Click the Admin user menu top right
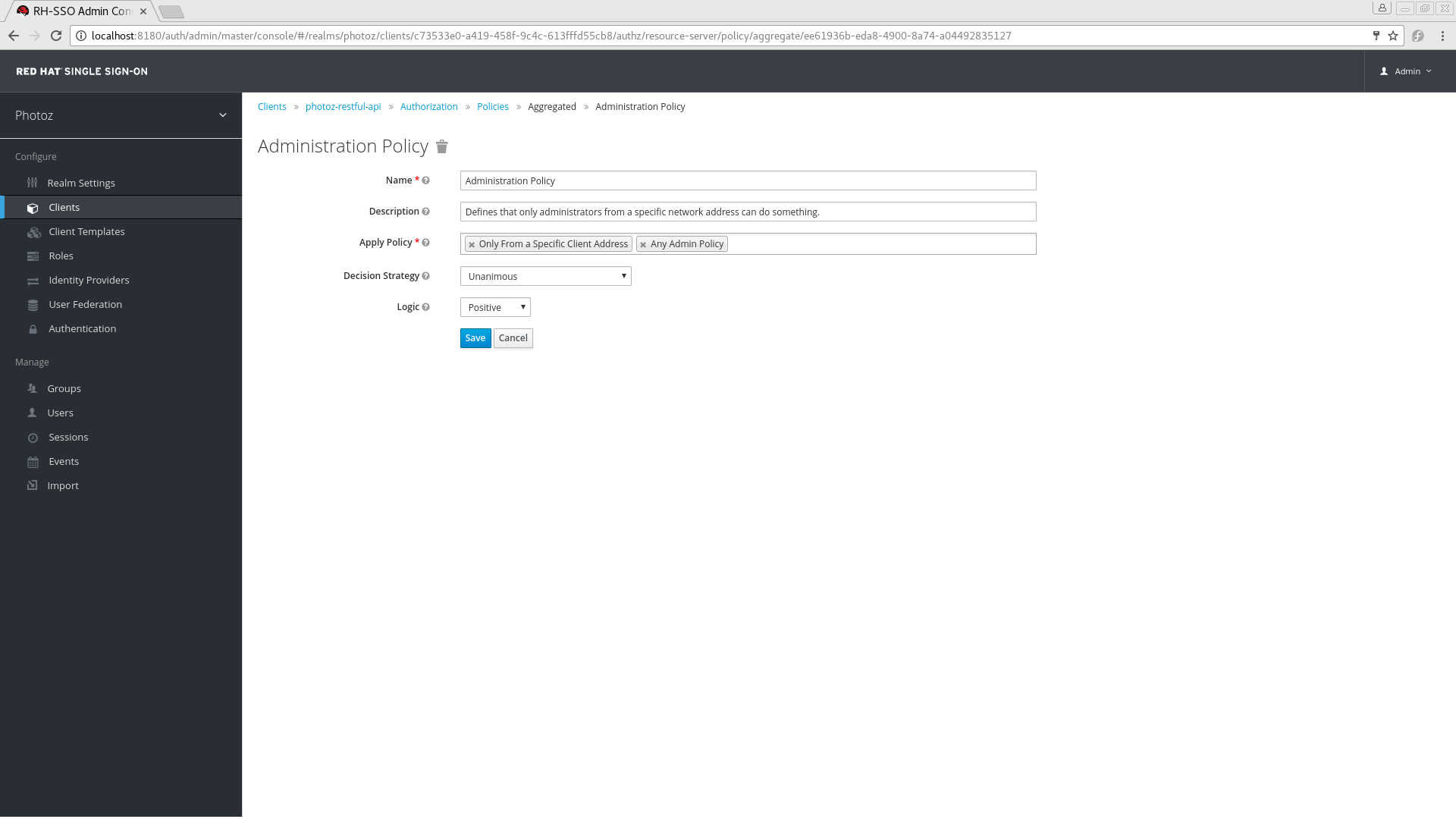The height and width of the screenshot is (819, 1456). (1406, 71)
